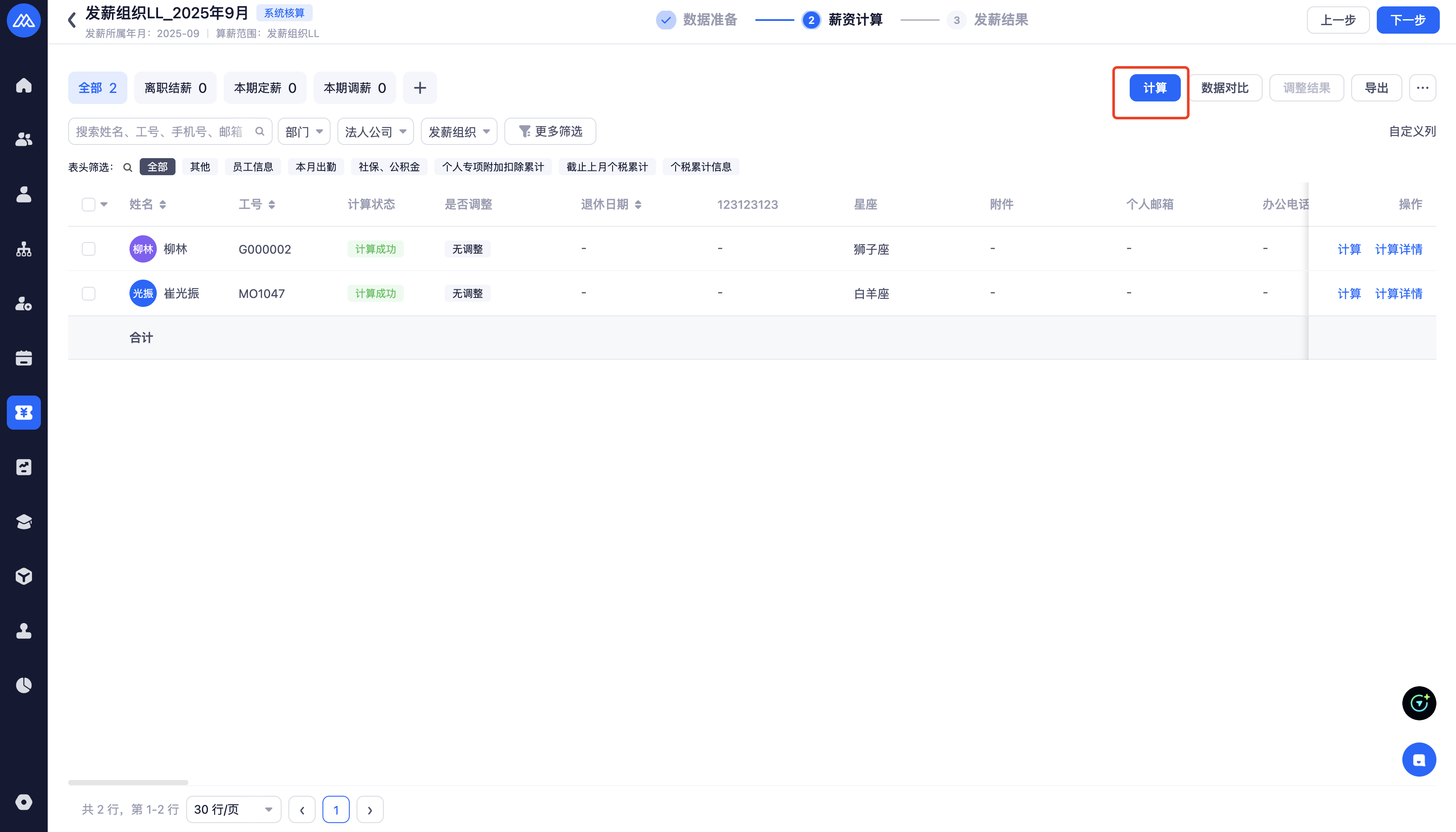The image size is (1456, 832).
Task: Open the graduation cap training icon
Action: [x=23, y=522]
